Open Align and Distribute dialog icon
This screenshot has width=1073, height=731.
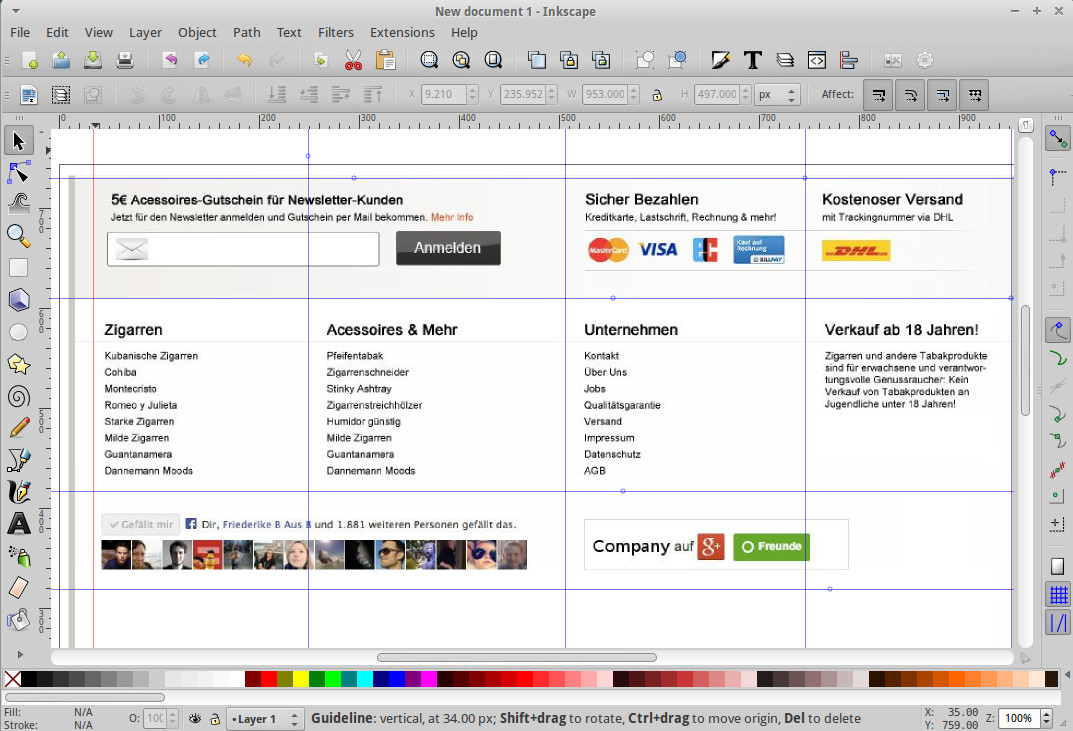[849, 61]
